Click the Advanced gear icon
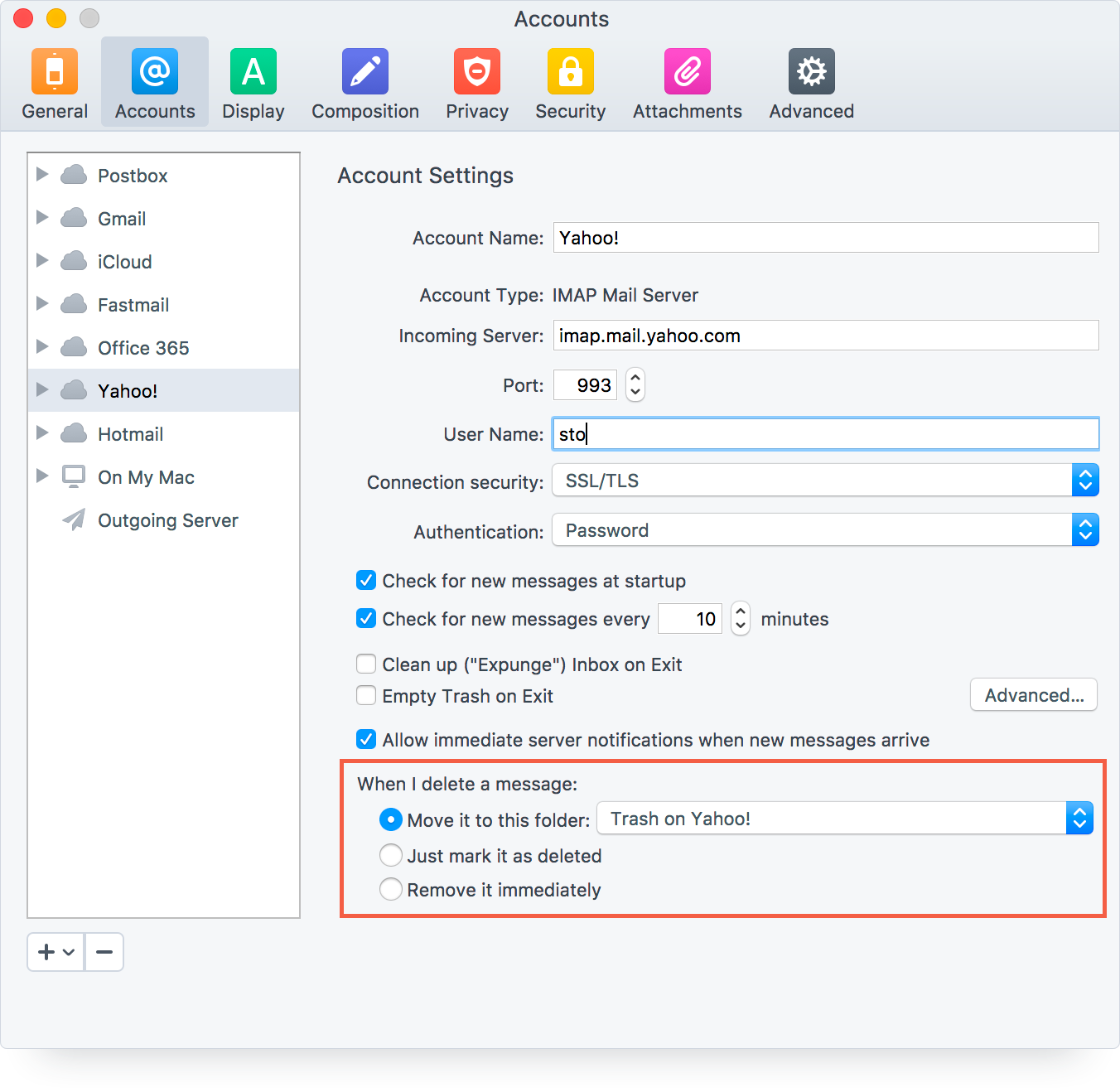 (810, 71)
